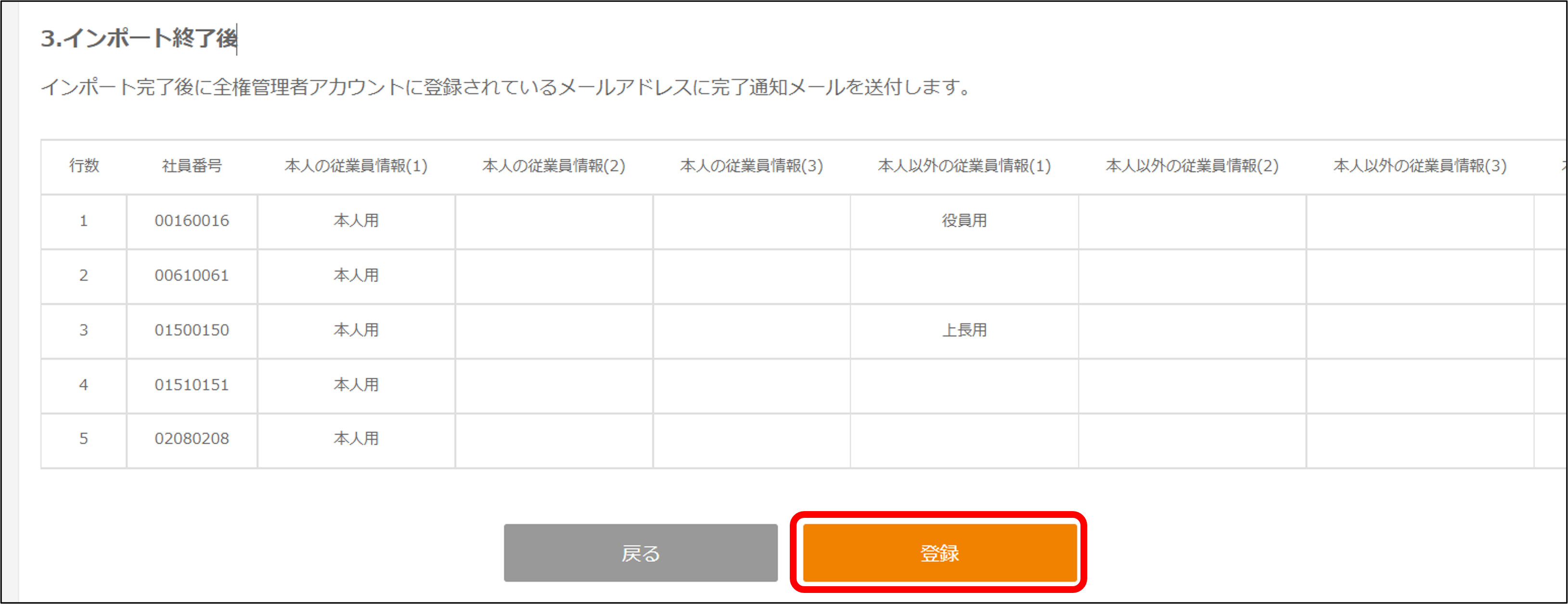Click the 社員番号 column header
Viewport: 1568px width, 604px height.
pos(192,166)
